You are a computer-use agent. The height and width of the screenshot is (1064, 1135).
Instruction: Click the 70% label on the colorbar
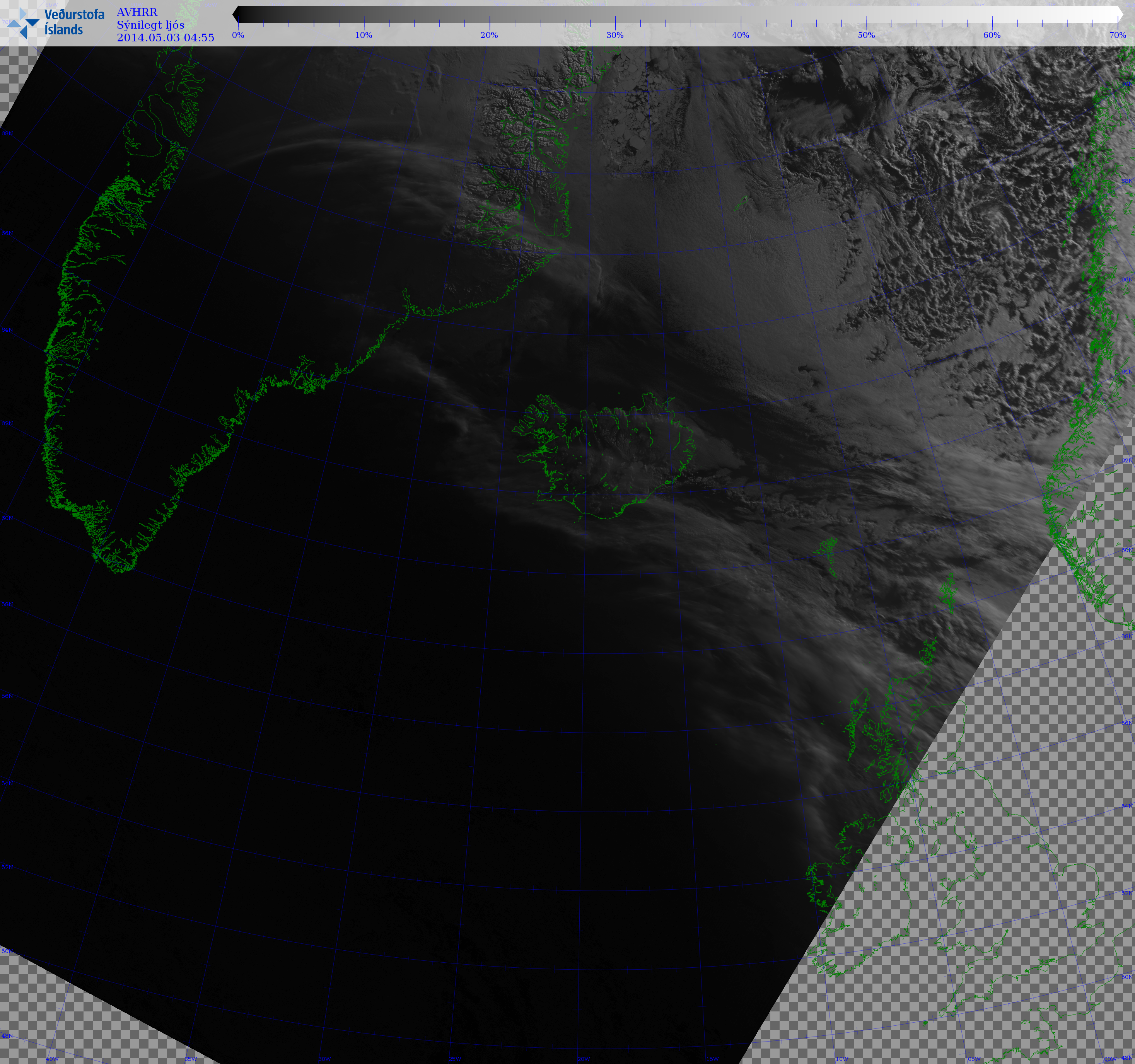click(1117, 35)
